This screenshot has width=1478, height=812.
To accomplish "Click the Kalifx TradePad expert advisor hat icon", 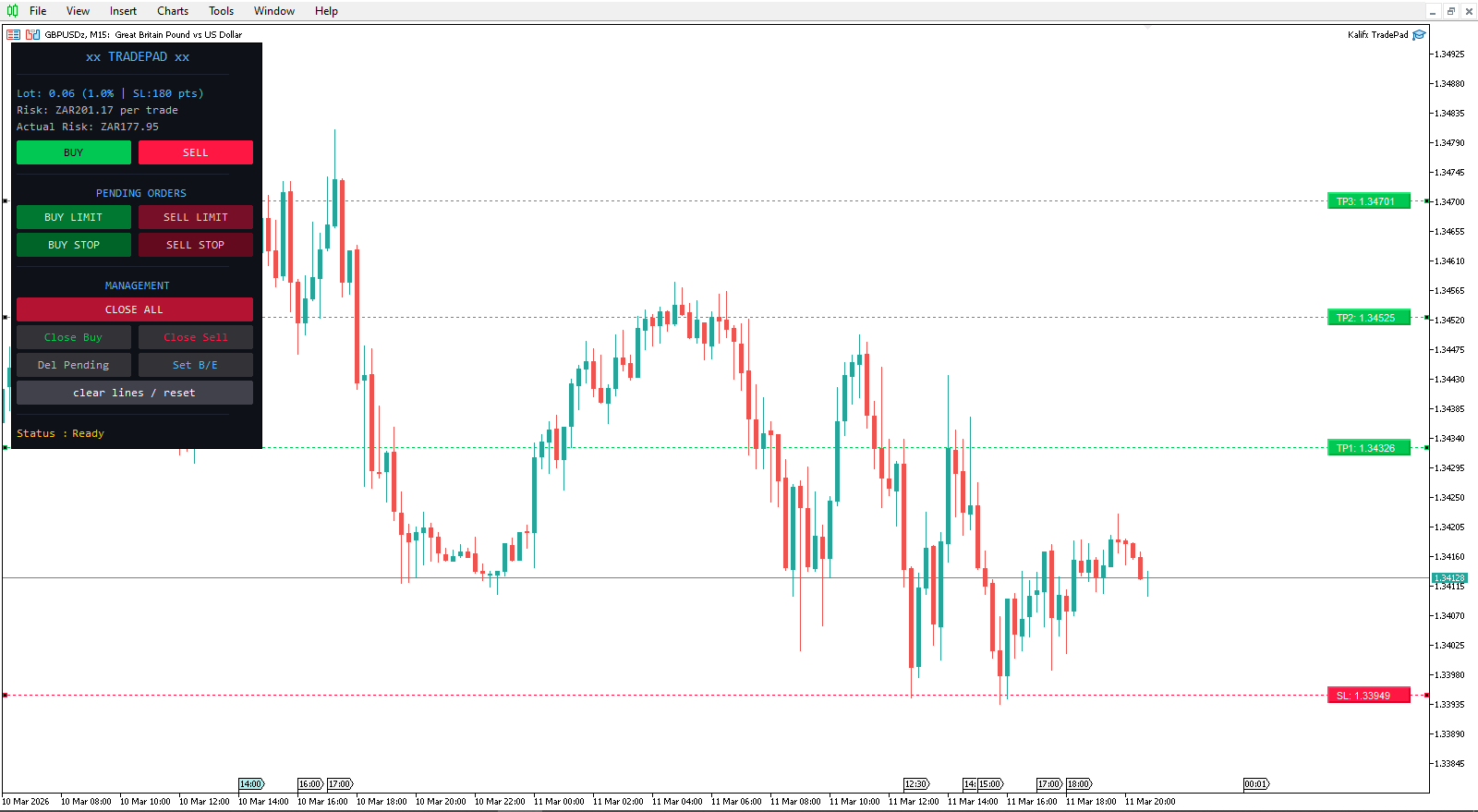I will pos(1419,35).
